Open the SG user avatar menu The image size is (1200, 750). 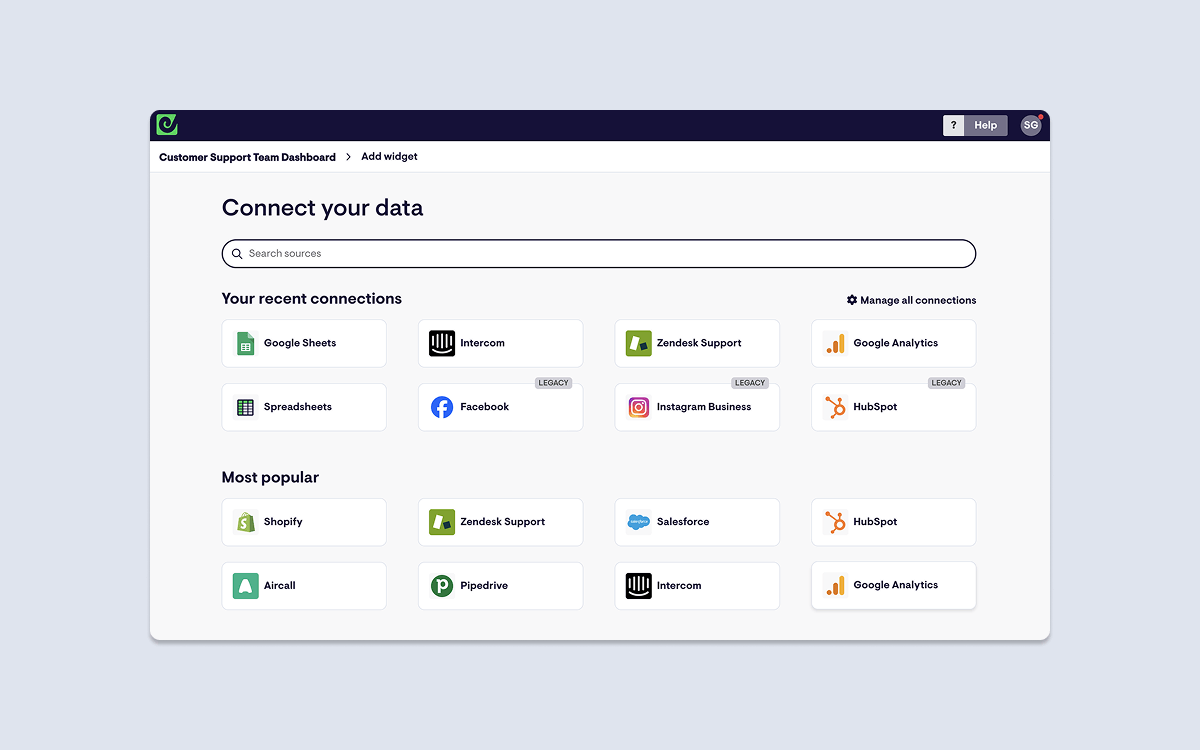pos(1031,125)
